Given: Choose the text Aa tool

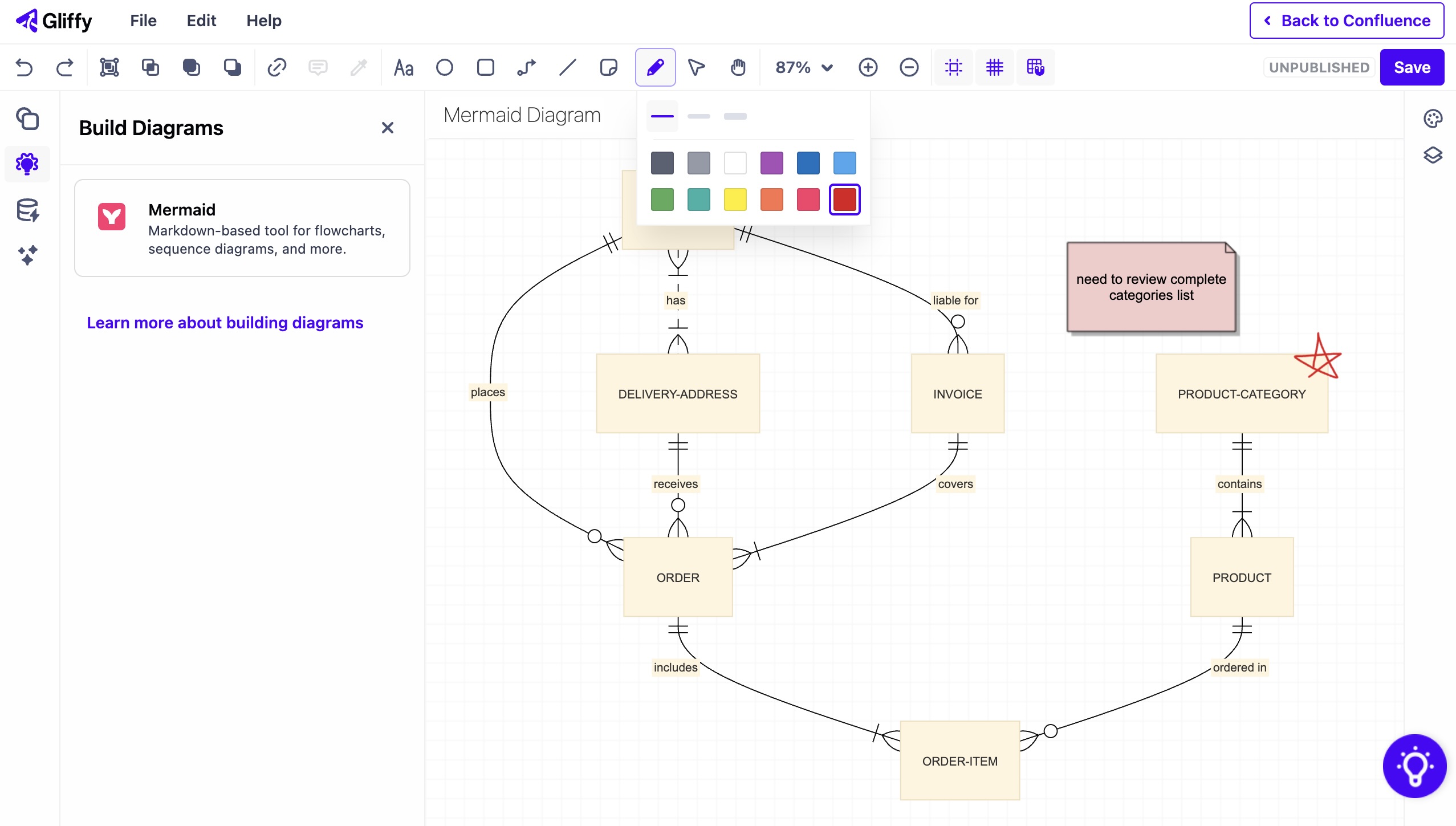Looking at the screenshot, I should point(403,67).
